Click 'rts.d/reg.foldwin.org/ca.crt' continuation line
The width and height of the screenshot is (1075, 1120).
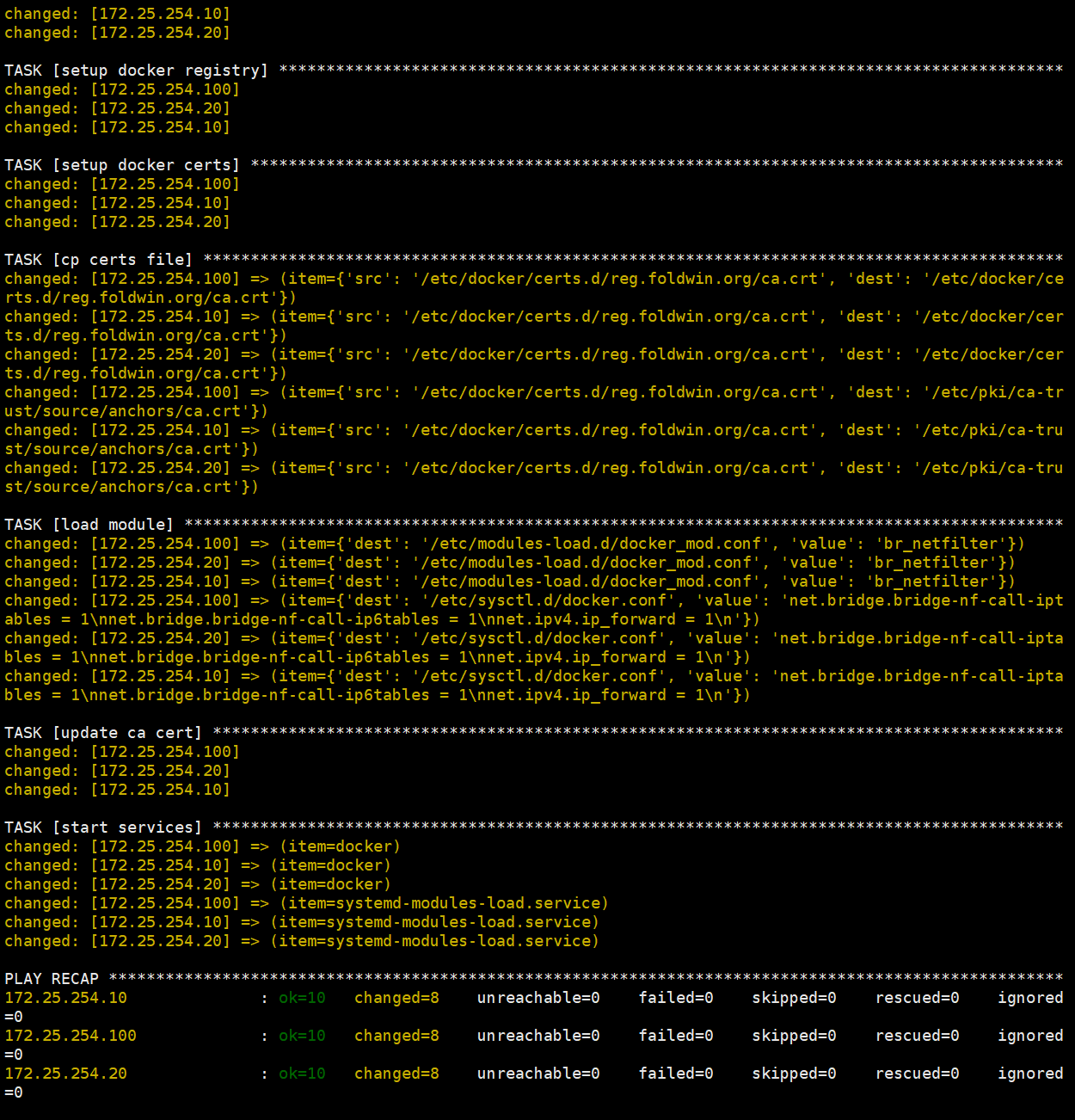coord(150,298)
